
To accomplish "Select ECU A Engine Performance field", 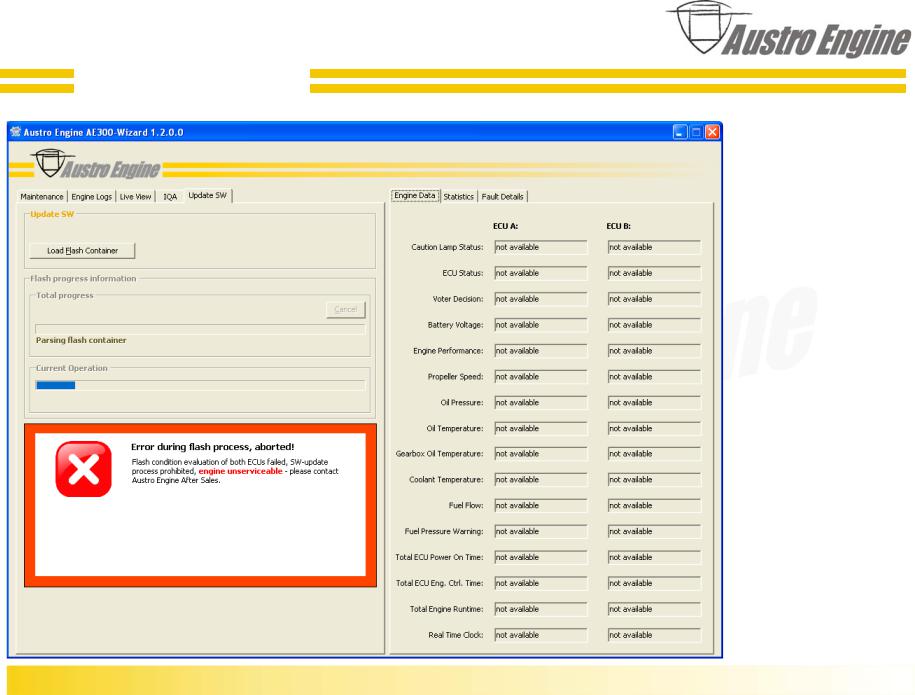I will click(x=540, y=351).
